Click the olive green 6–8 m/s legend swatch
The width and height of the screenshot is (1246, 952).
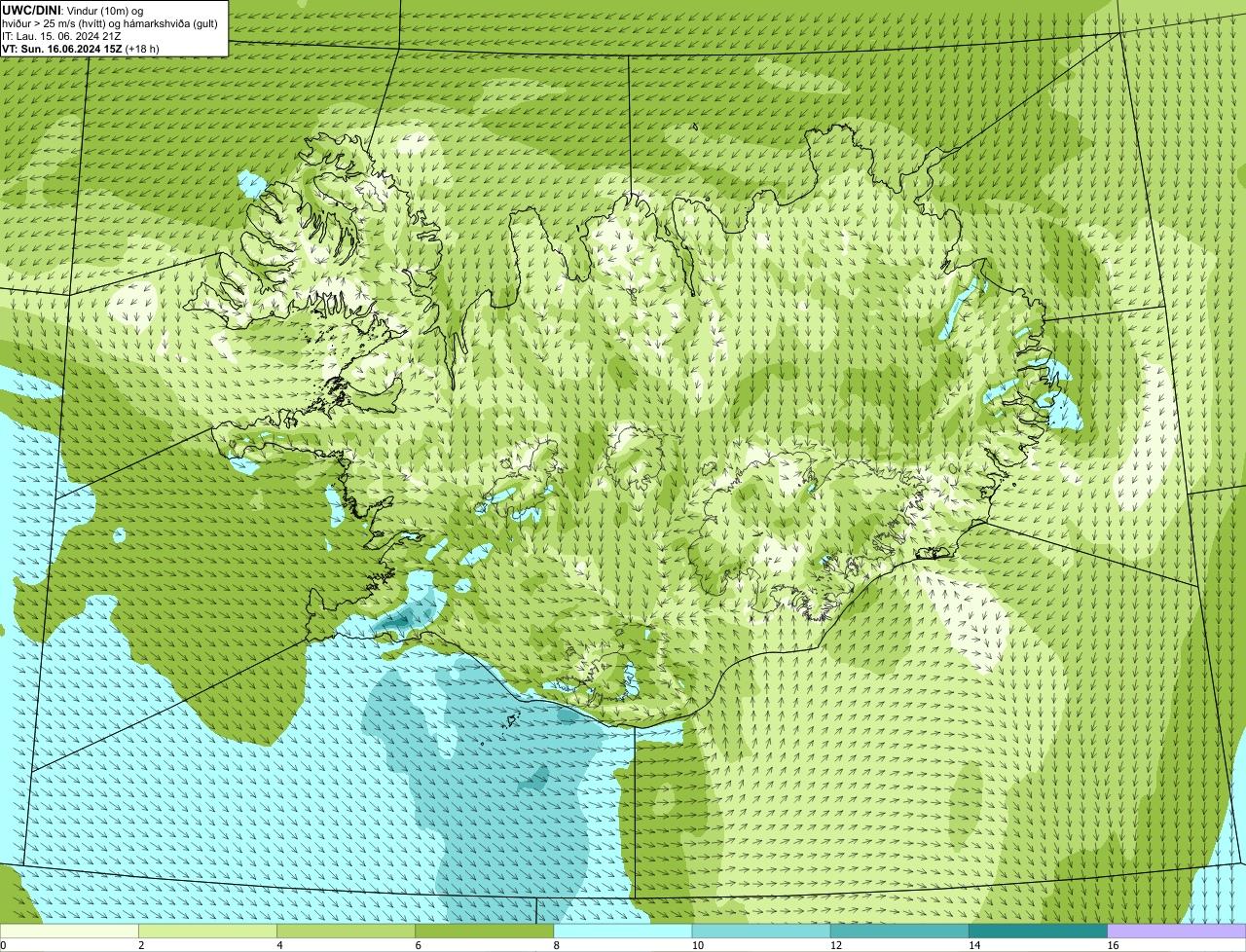485,931
